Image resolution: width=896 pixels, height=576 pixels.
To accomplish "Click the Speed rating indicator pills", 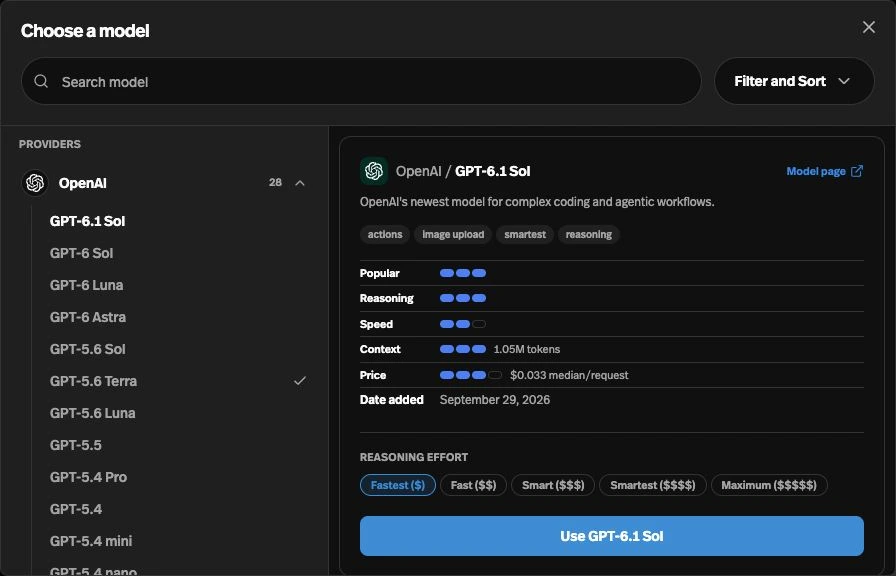I will pyautogui.click(x=463, y=324).
